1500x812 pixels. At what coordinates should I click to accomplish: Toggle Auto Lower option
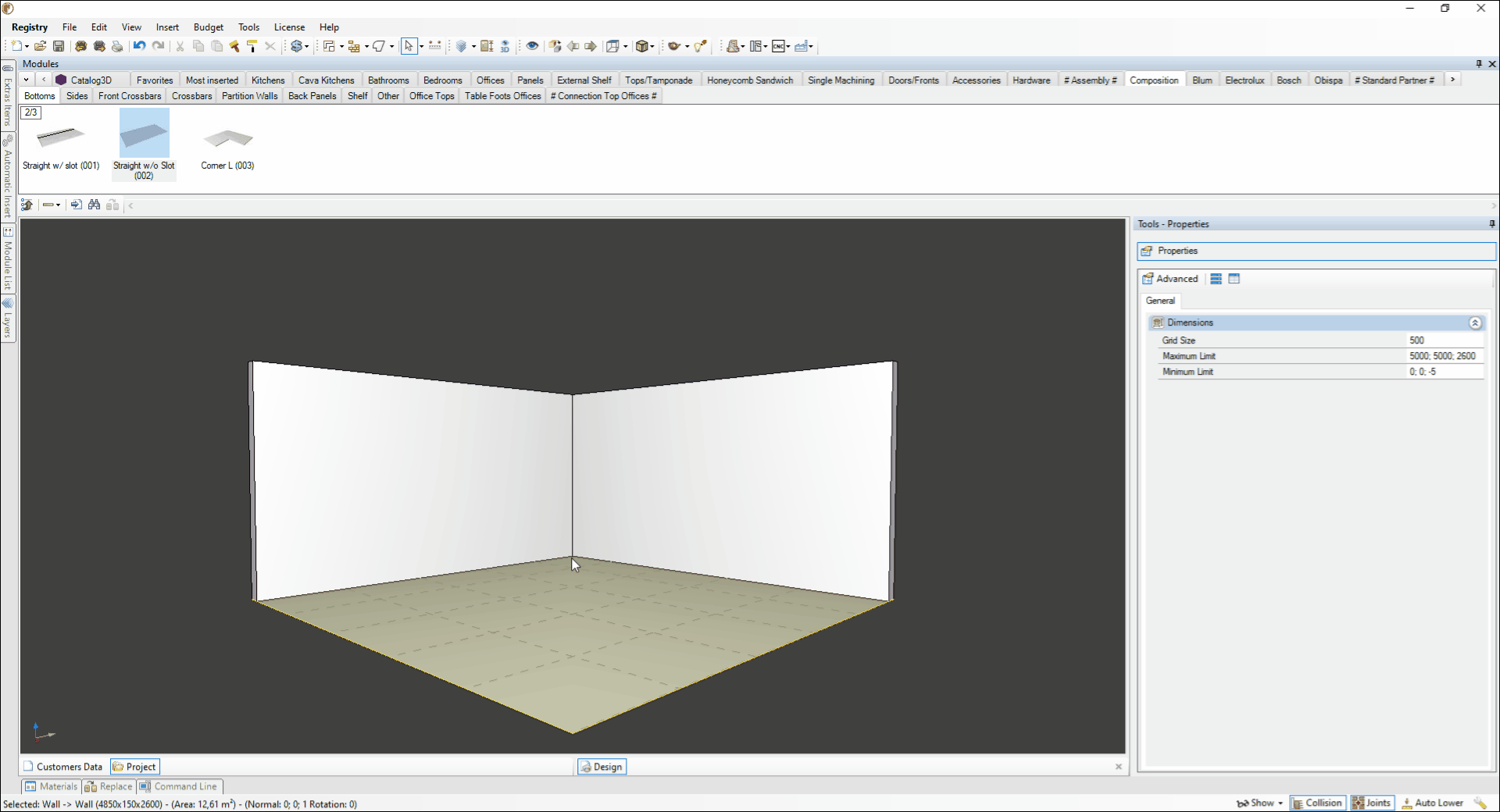(x=1432, y=803)
